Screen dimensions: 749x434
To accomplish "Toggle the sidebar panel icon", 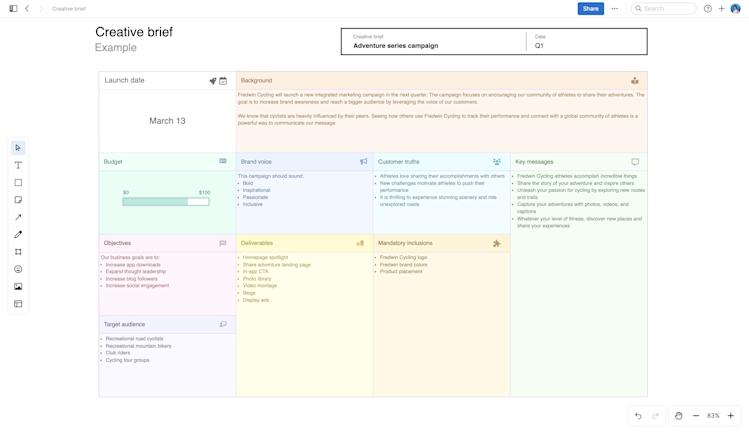I will tap(13, 9).
